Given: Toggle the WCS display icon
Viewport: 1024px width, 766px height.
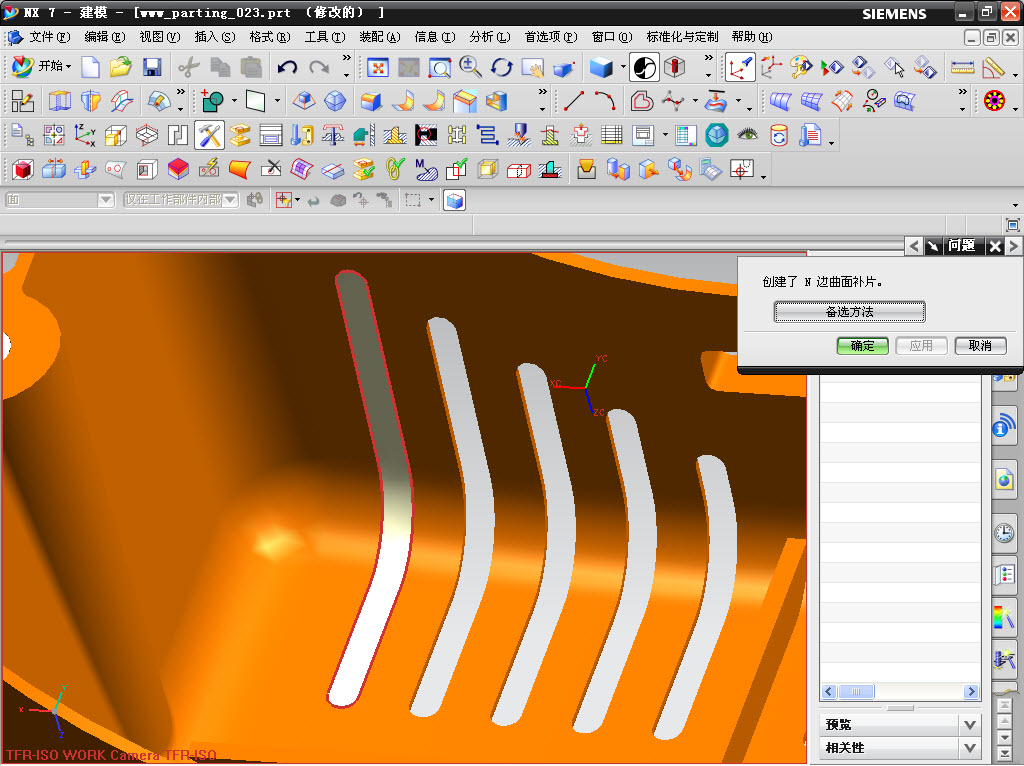Looking at the screenshot, I should pyautogui.click(x=741, y=67).
